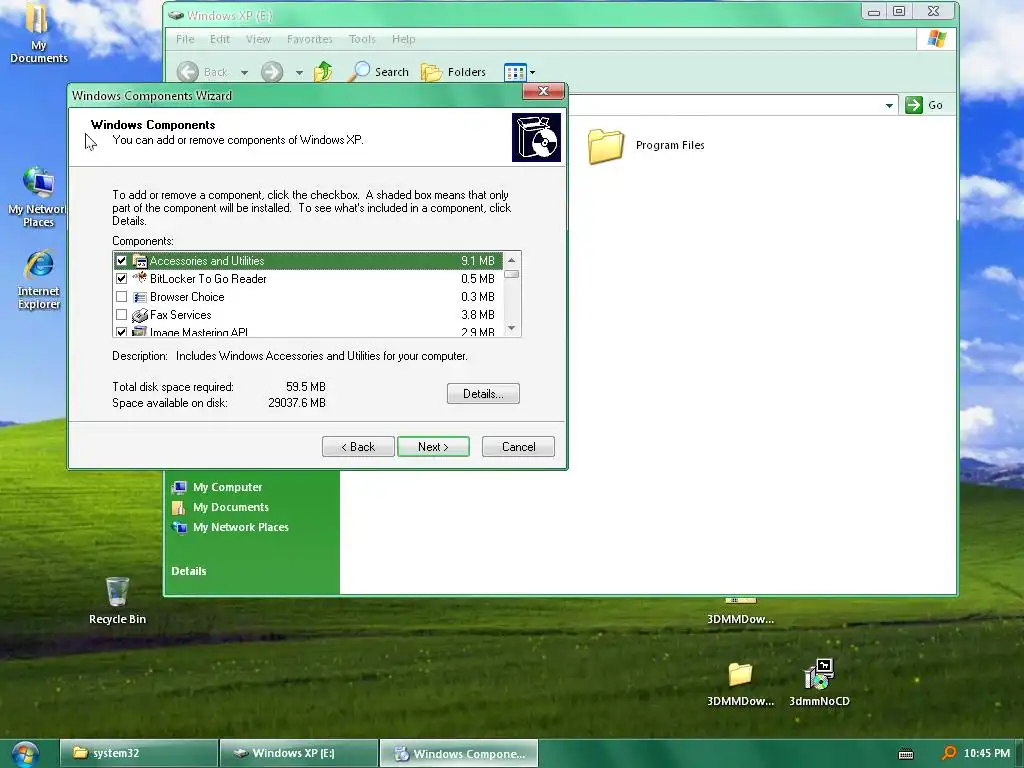1024x768 pixels.
Task: Click the Details header in Explorer sidebar
Action: point(189,571)
